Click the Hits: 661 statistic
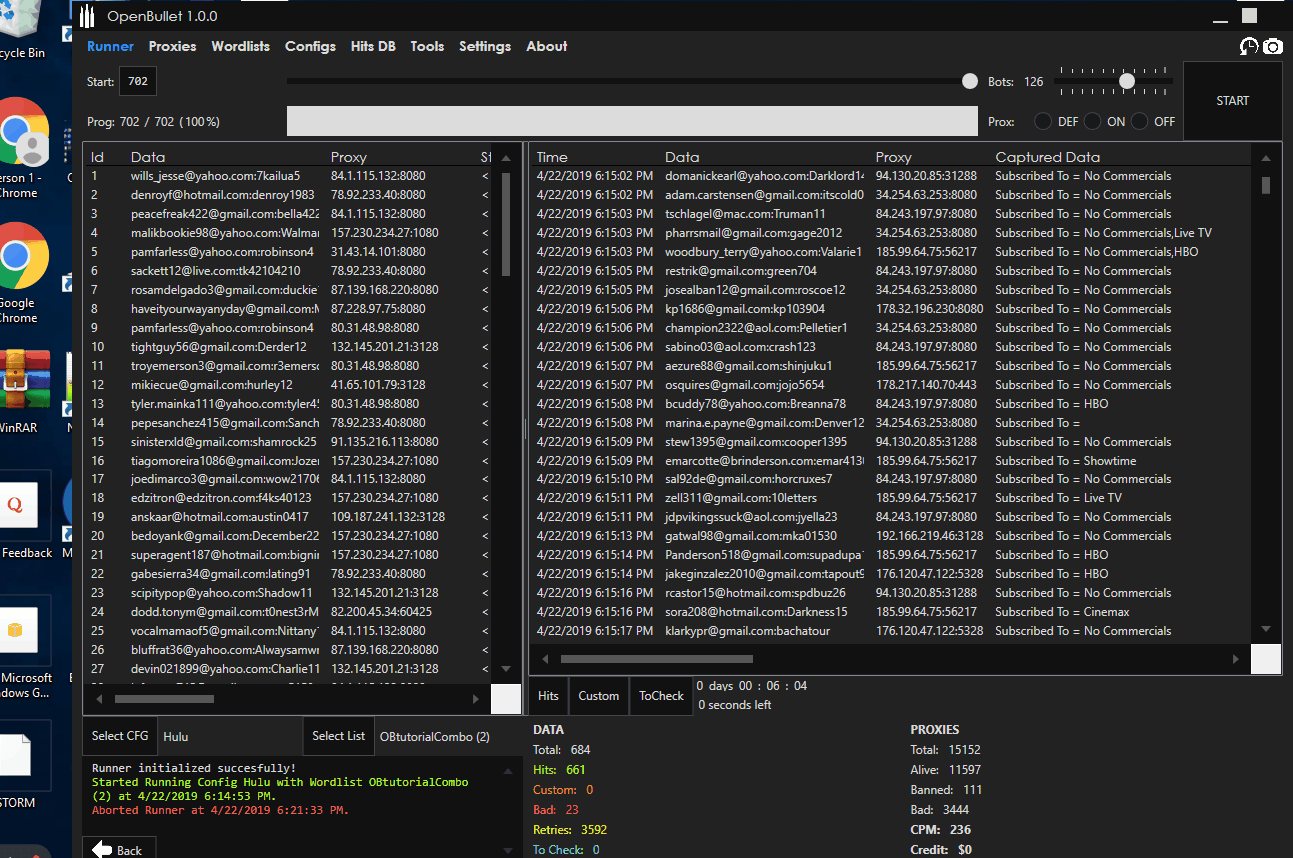Screen dimensions: 1293x858 (559, 770)
